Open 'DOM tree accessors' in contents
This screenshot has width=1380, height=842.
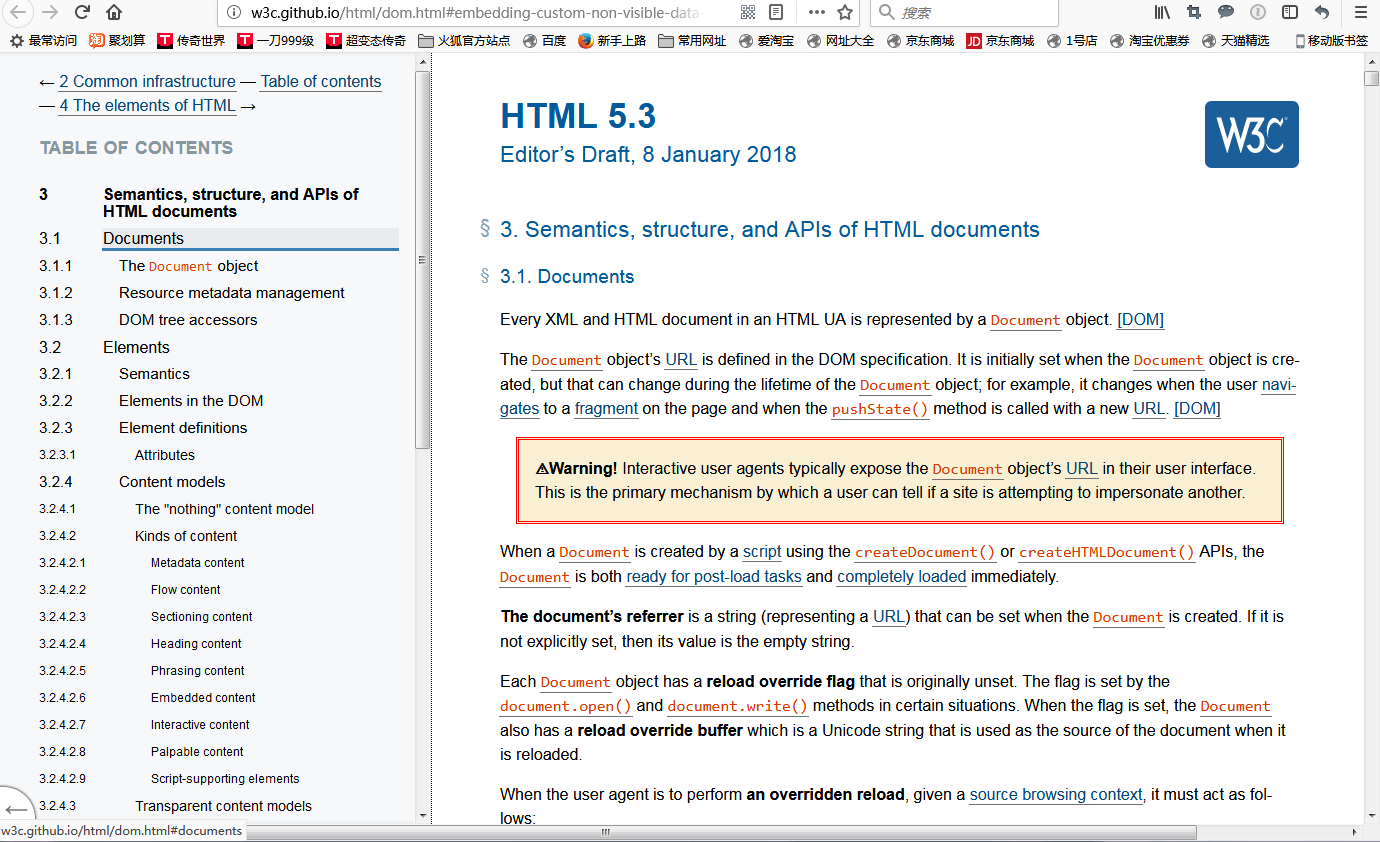click(x=188, y=320)
